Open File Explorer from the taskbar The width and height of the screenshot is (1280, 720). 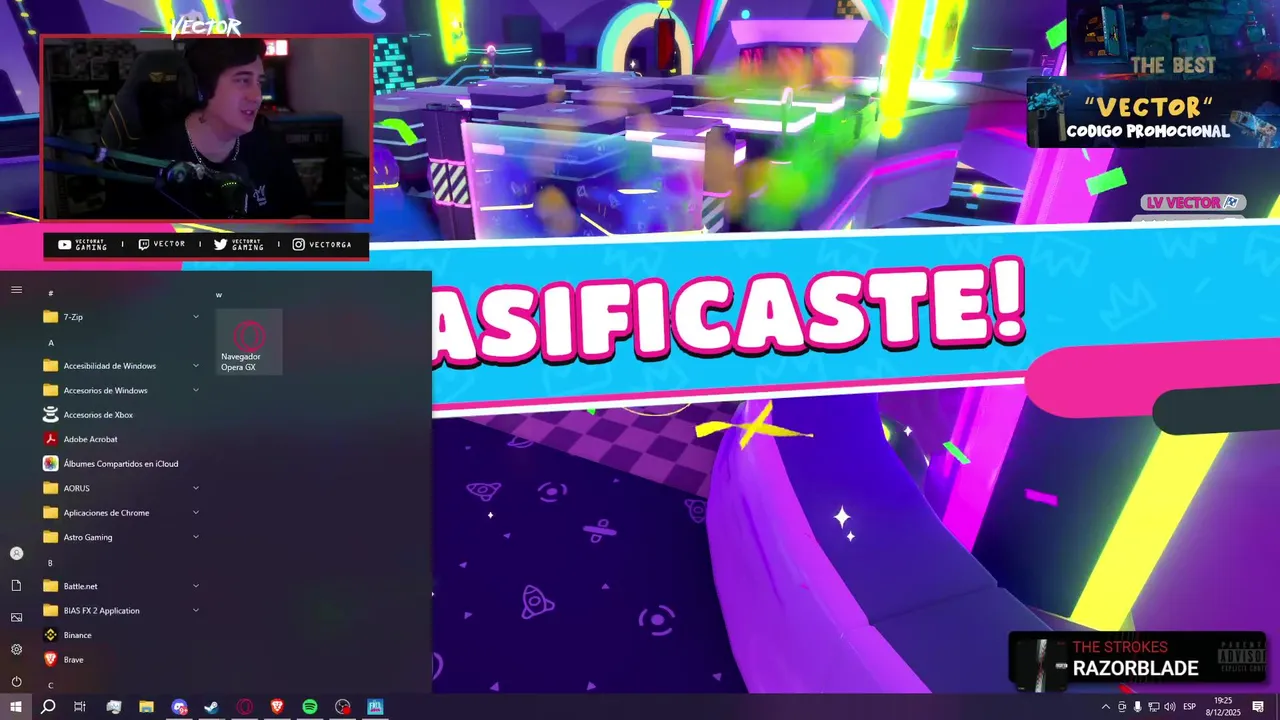click(146, 707)
